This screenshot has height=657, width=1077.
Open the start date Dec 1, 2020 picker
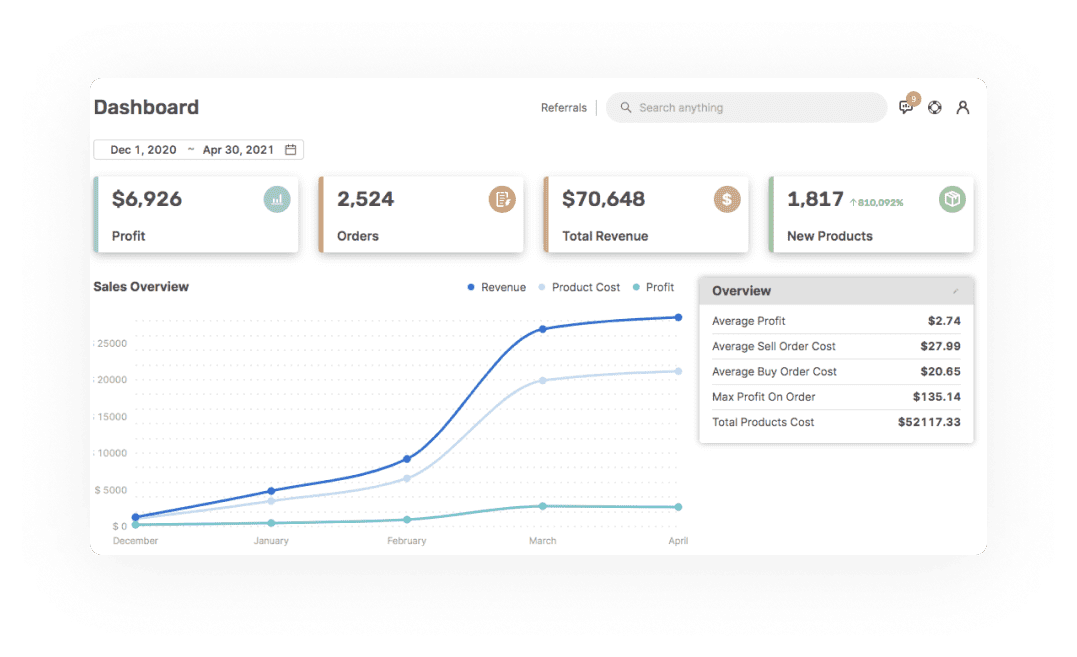(143, 150)
